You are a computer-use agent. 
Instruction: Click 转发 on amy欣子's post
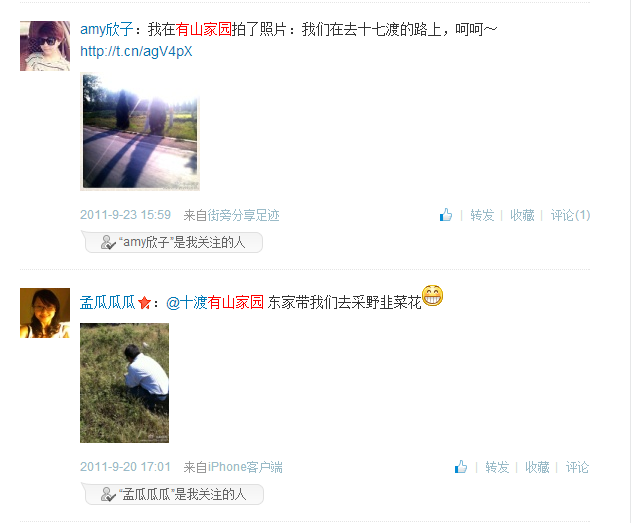click(x=482, y=215)
